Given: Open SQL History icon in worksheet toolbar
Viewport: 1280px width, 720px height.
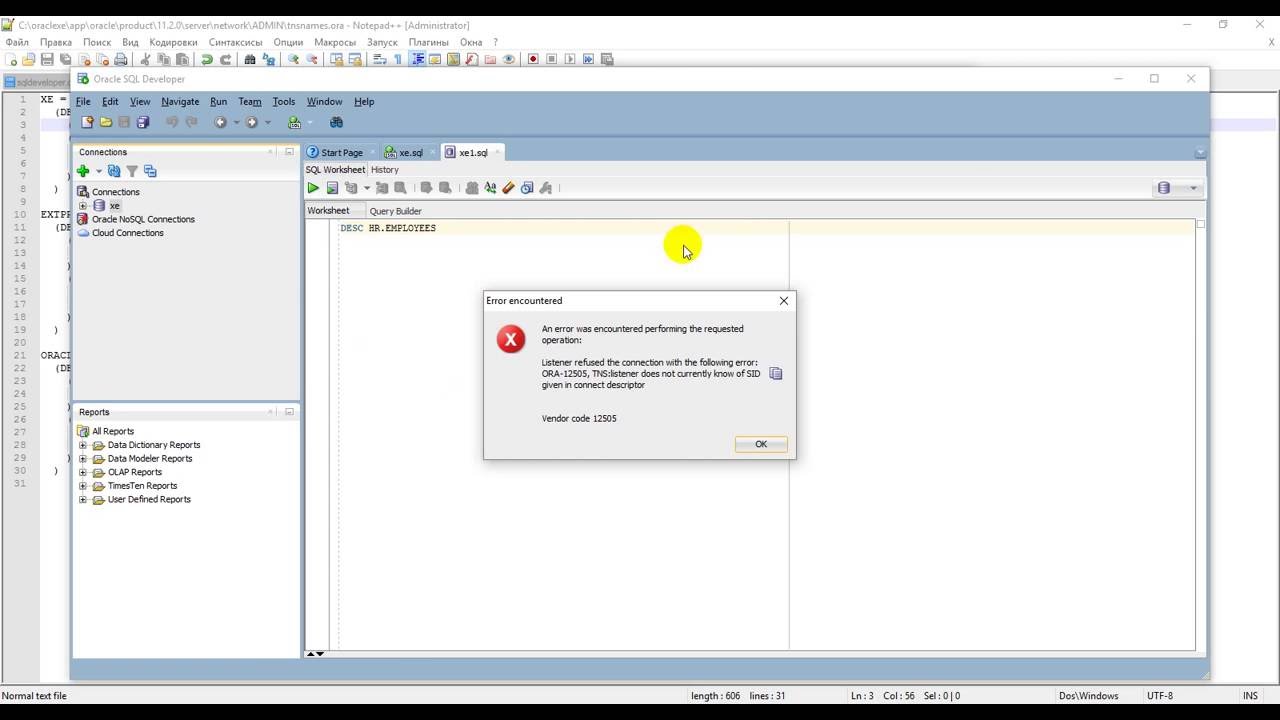Looking at the screenshot, I should pos(527,188).
